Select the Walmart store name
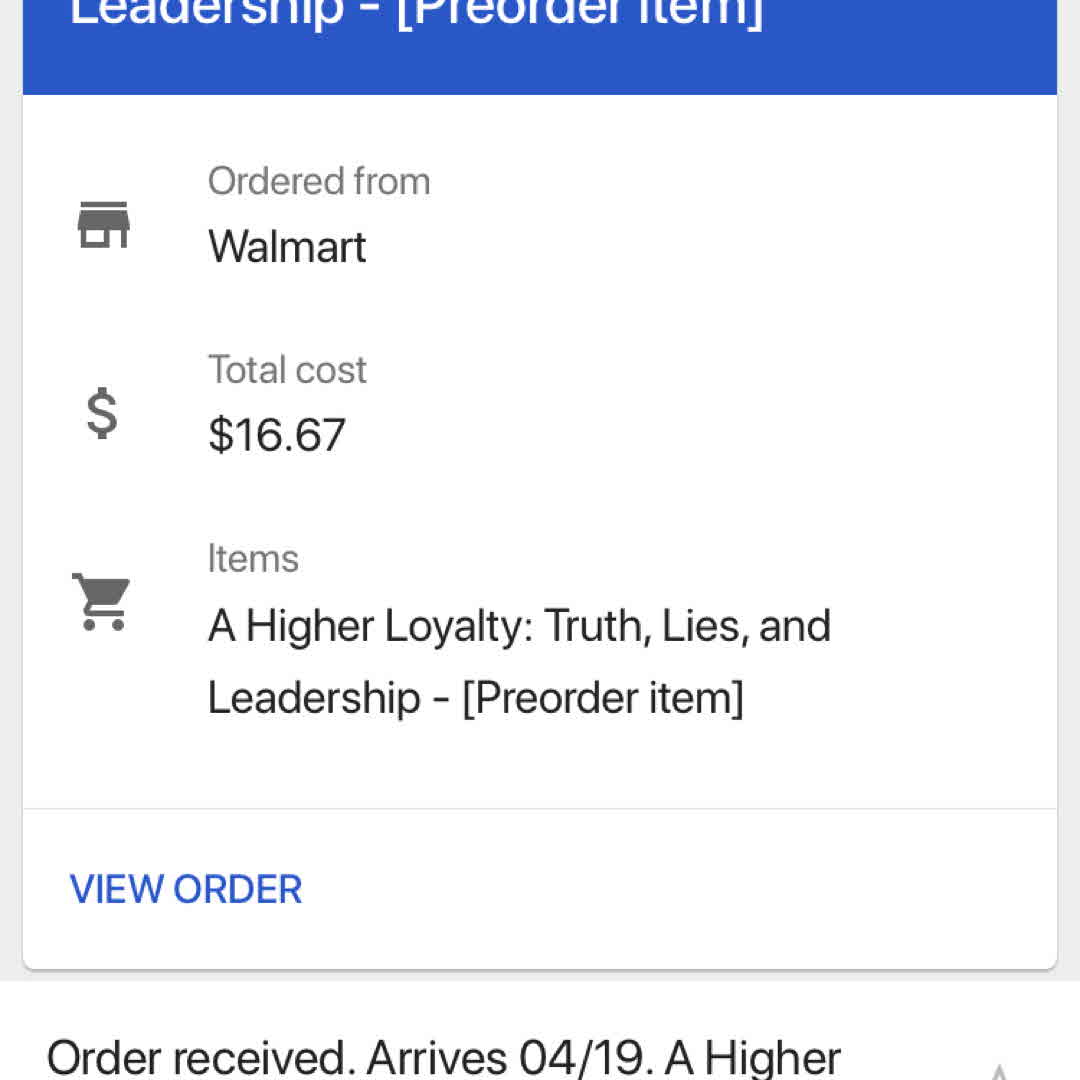The width and height of the screenshot is (1080, 1080). click(287, 247)
